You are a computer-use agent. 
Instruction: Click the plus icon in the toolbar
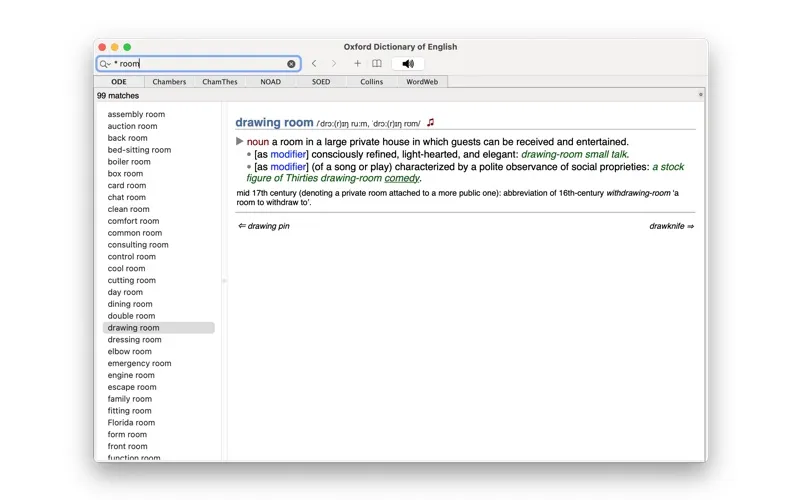(357, 63)
